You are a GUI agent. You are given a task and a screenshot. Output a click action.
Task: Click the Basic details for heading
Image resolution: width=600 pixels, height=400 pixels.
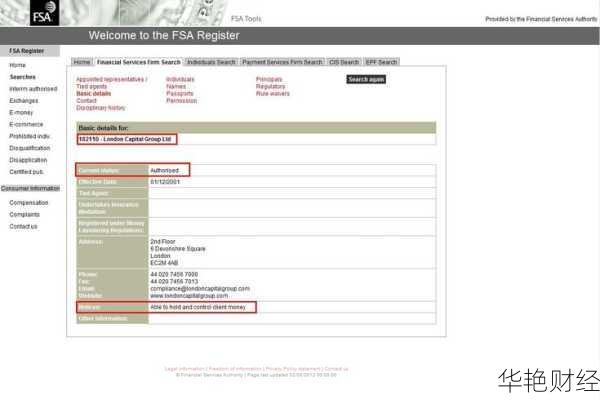click(x=103, y=128)
